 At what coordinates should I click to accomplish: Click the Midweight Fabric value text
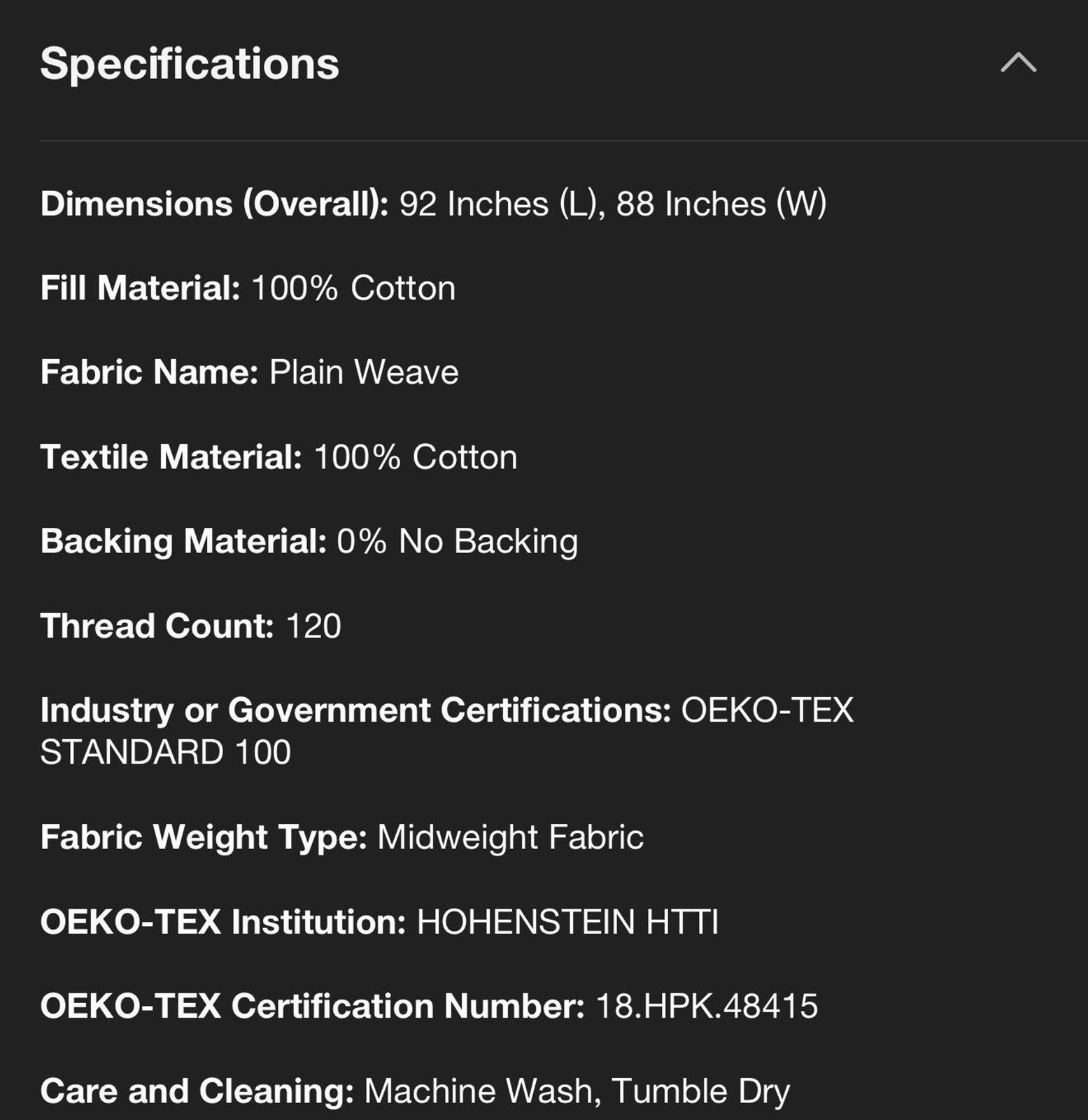pyautogui.click(x=510, y=838)
